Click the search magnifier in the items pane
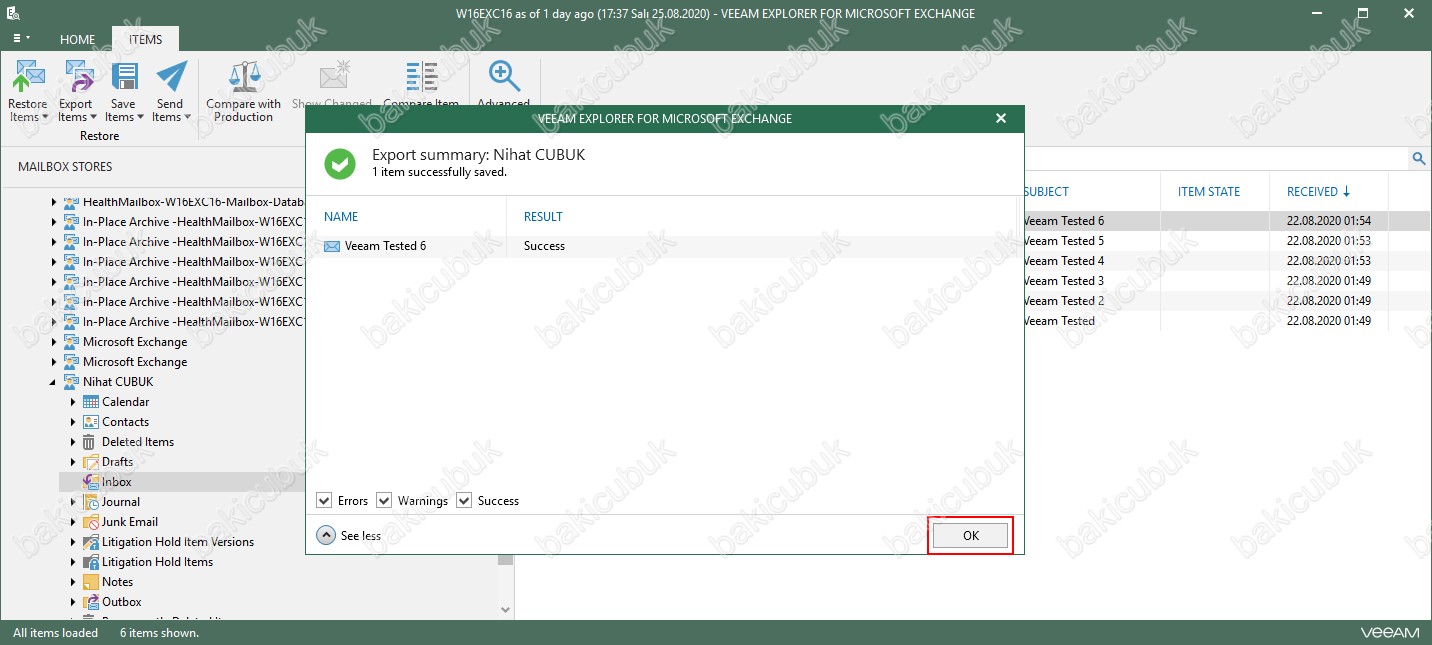Image resolution: width=1432 pixels, height=645 pixels. (x=1418, y=158)
